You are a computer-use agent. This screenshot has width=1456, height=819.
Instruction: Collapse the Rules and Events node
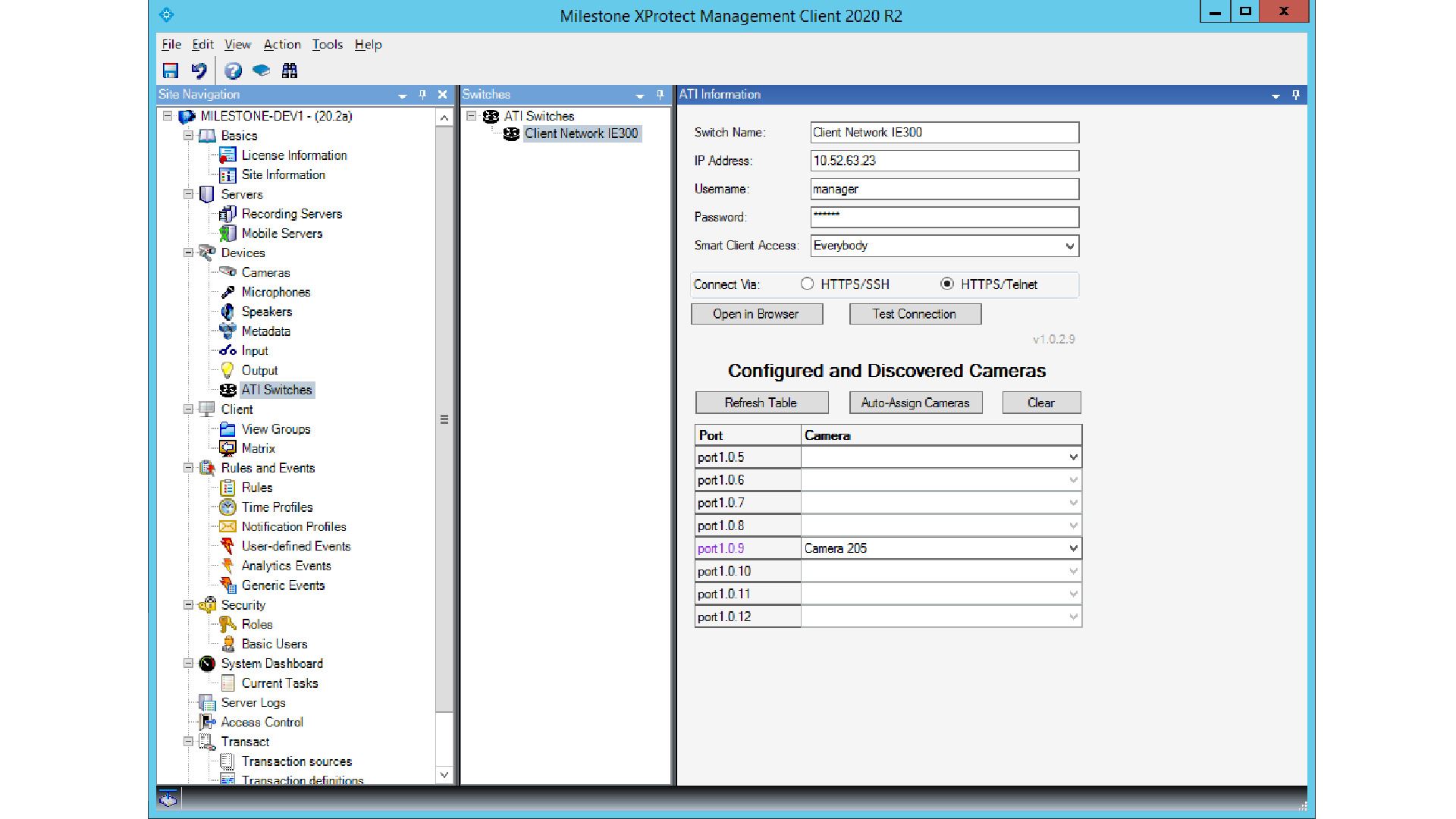pos(188,468)
